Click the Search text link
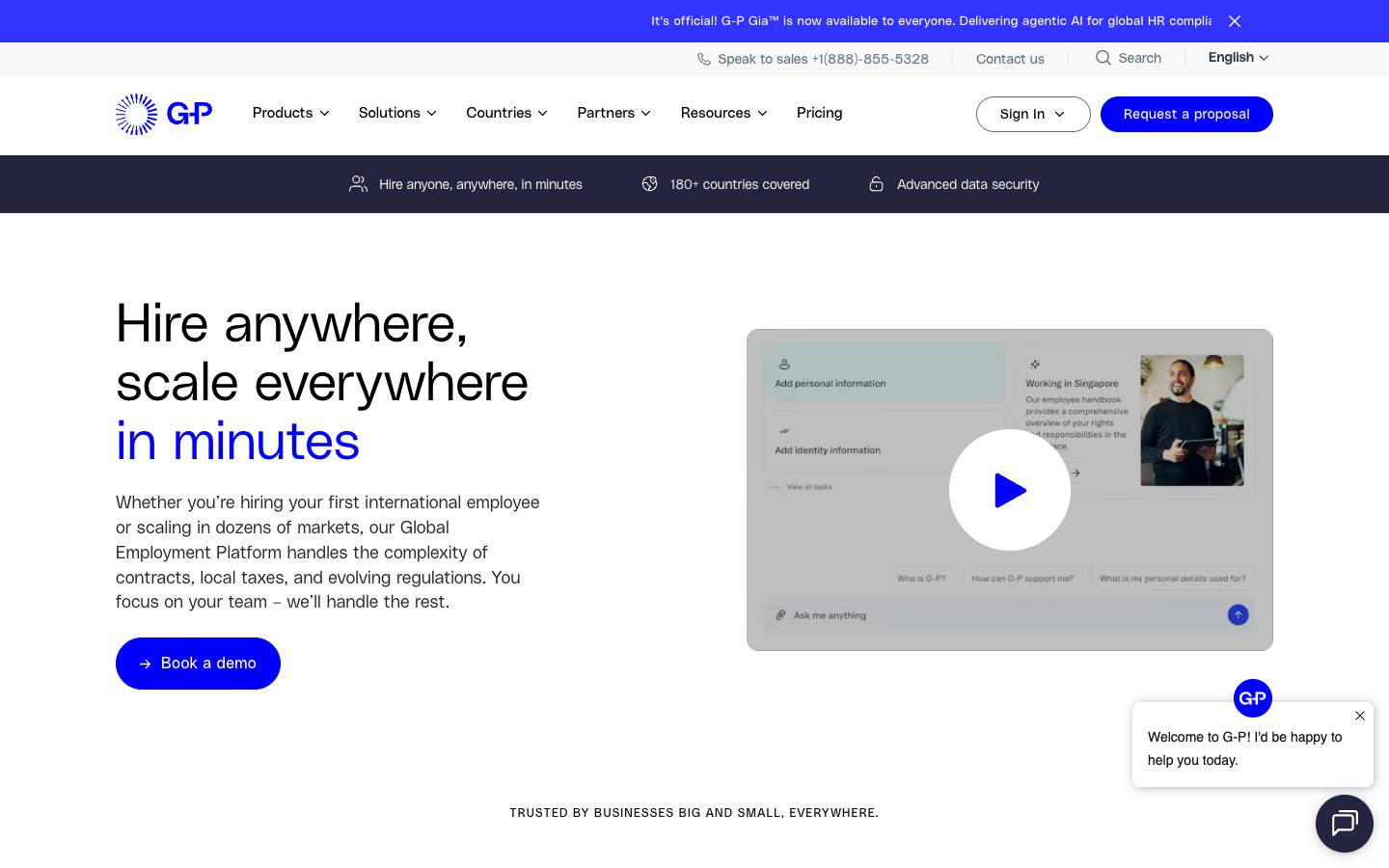 (x=1140, y=58)
